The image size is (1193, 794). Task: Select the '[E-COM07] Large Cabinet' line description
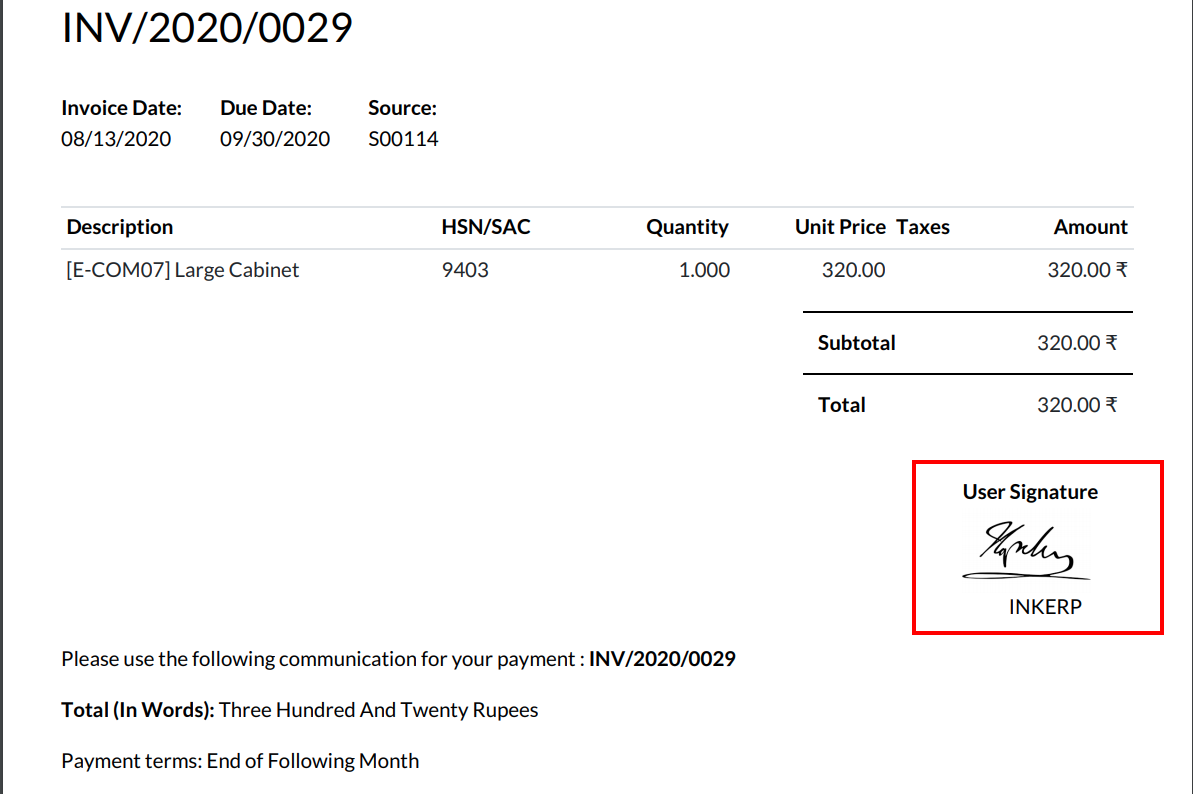click(x=183, y=270)
